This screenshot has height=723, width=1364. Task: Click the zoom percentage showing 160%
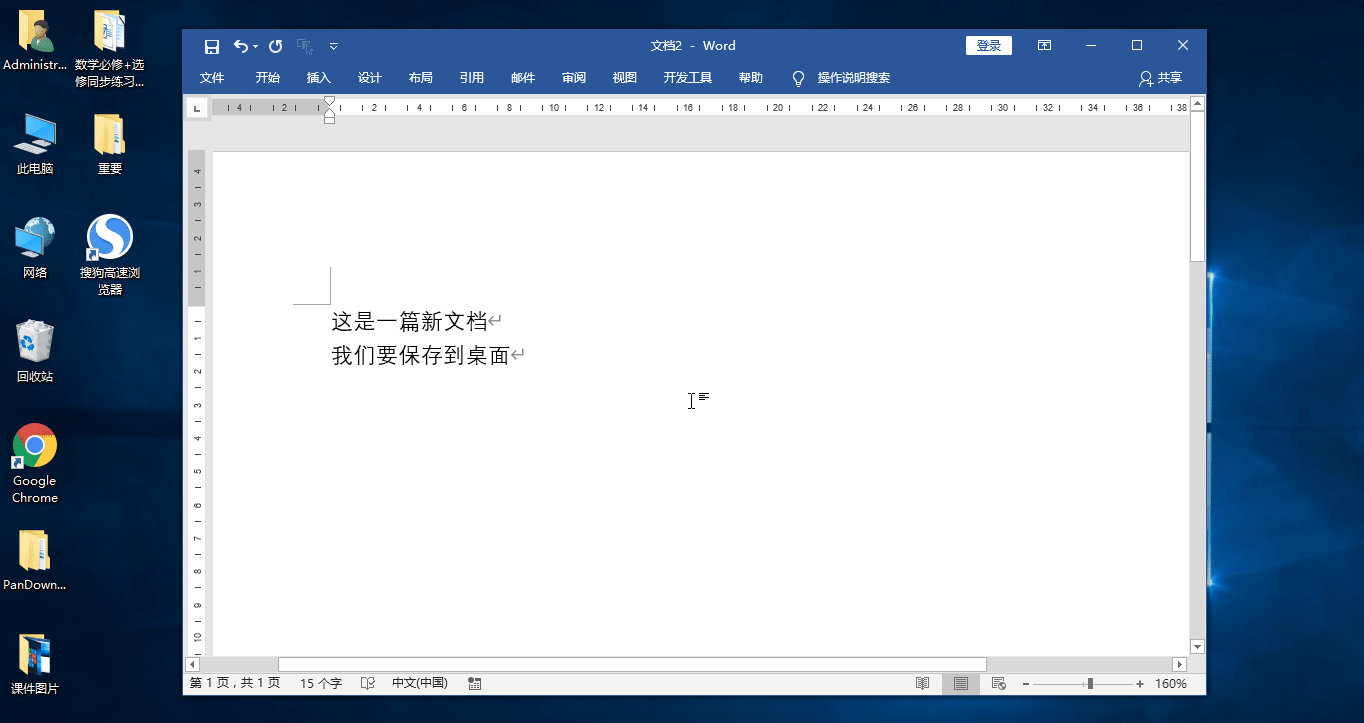[x=1170, y=683]
